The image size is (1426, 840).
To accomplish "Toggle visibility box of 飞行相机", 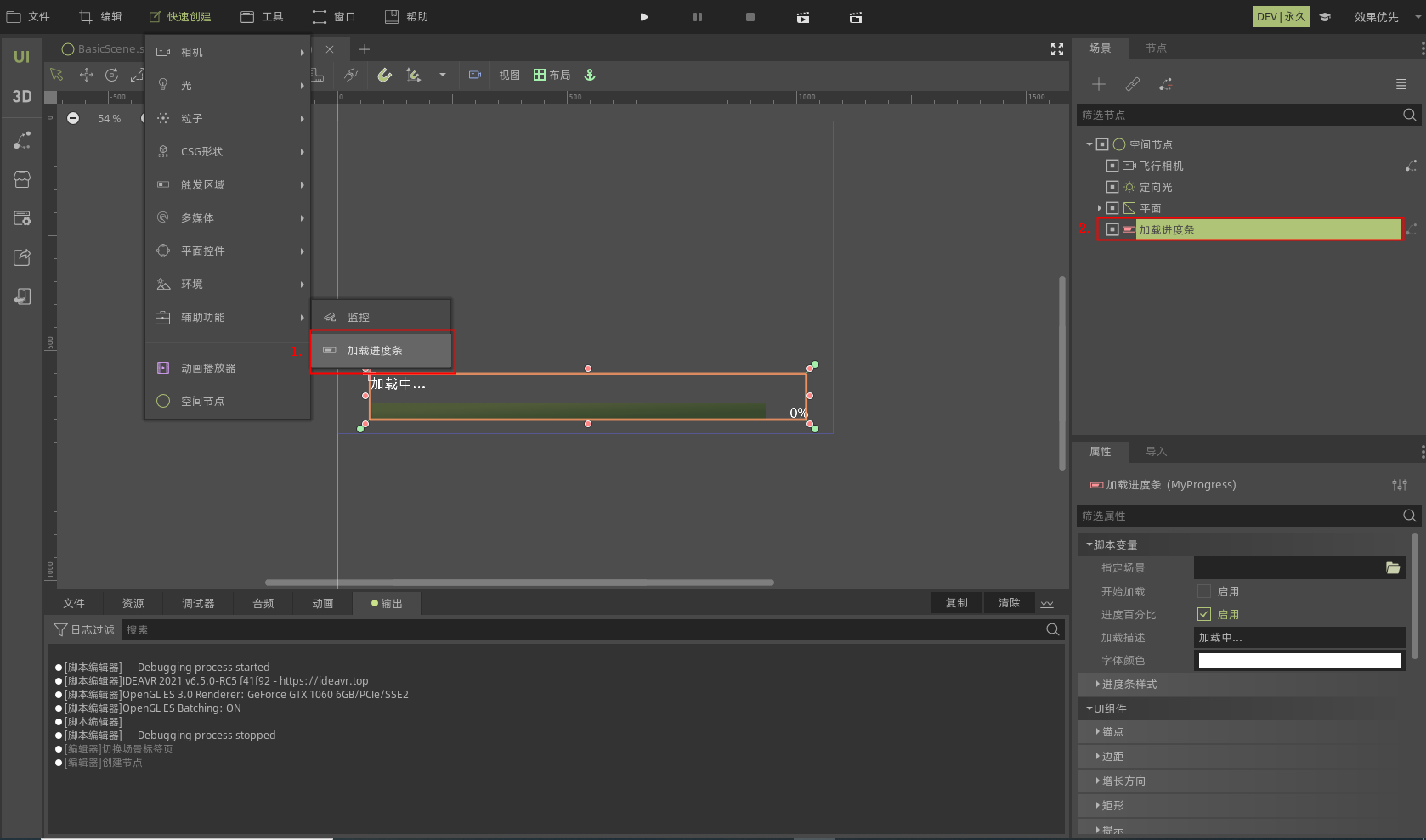I will (x=1112, y=166).
